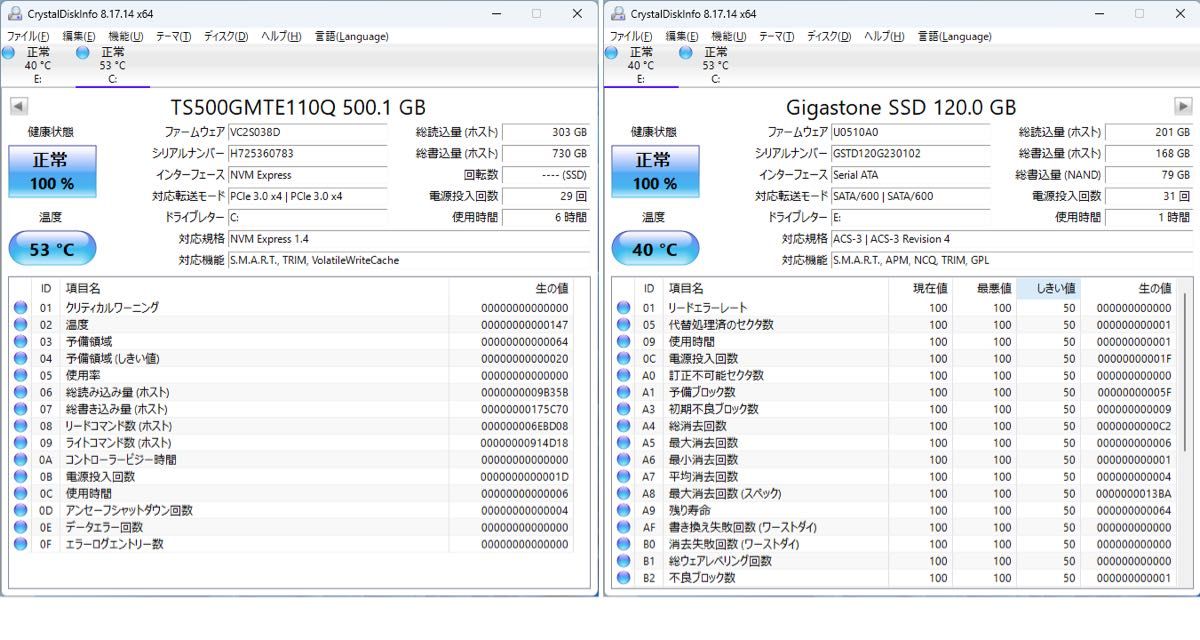Click status icon for 平均消去回数 row
The image size is (1200, 640).
623,477
